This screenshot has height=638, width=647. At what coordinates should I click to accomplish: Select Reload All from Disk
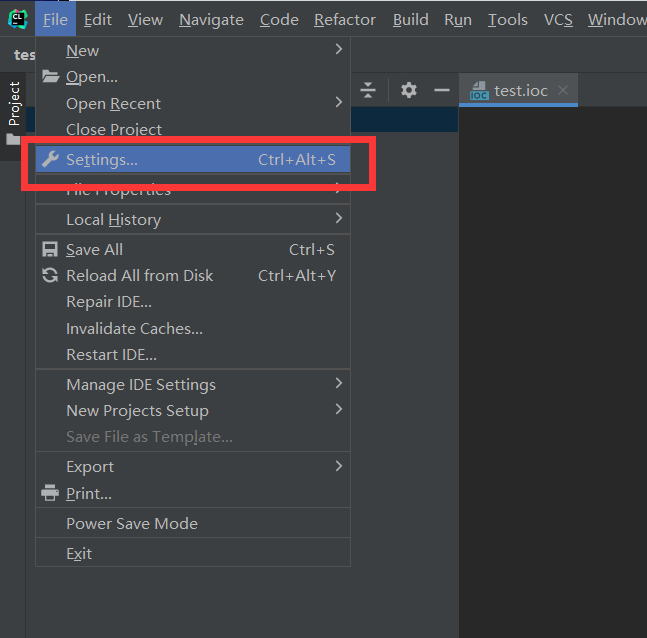click(x=193, y=275)
